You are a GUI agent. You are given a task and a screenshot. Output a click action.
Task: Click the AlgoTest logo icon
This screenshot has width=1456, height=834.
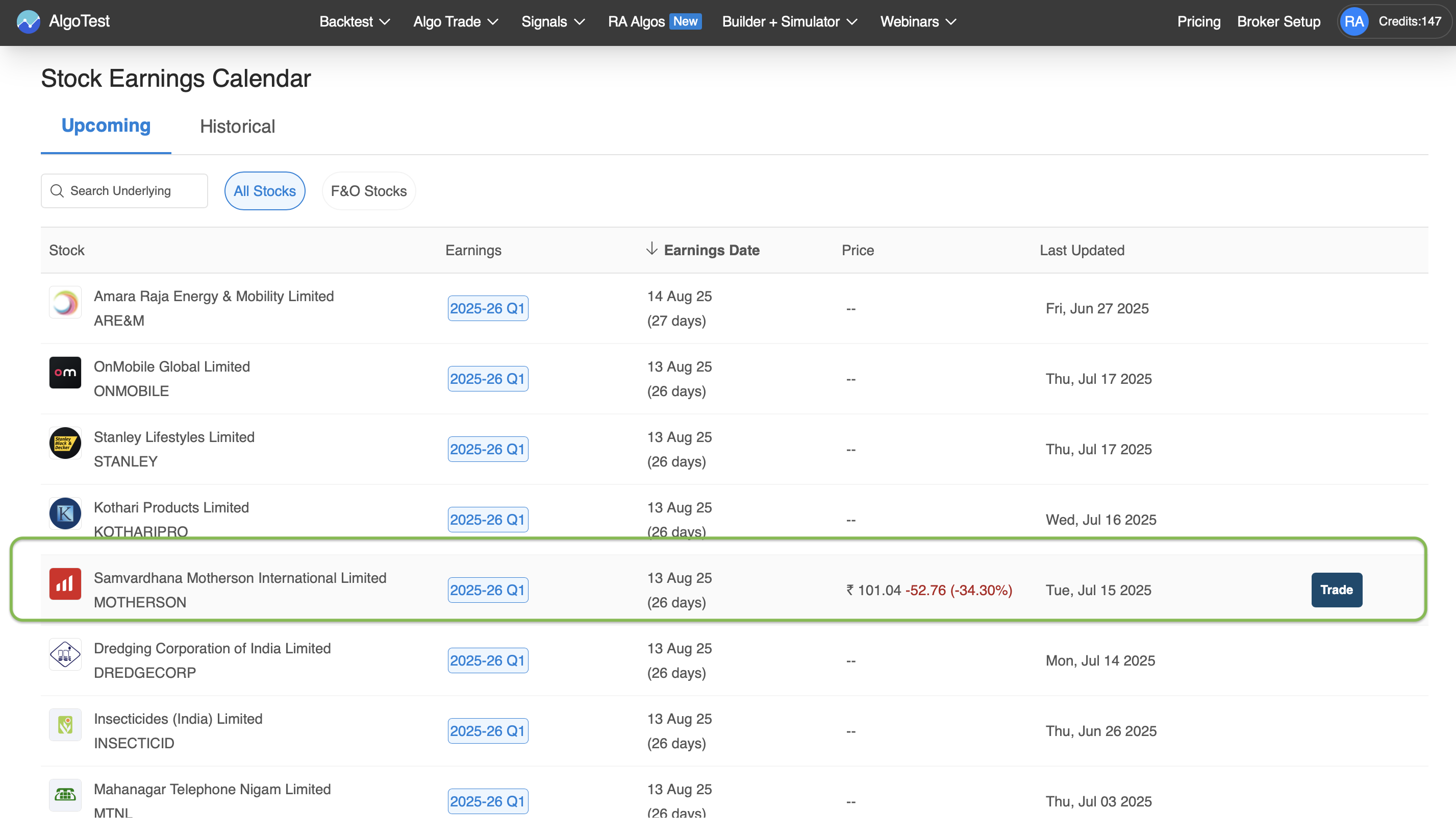(x=28, y=22)
